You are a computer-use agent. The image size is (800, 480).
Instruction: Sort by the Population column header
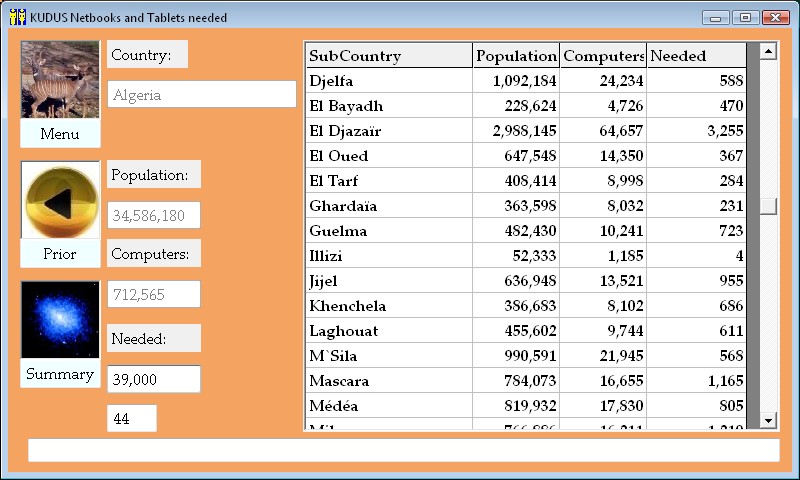(516, 56)
